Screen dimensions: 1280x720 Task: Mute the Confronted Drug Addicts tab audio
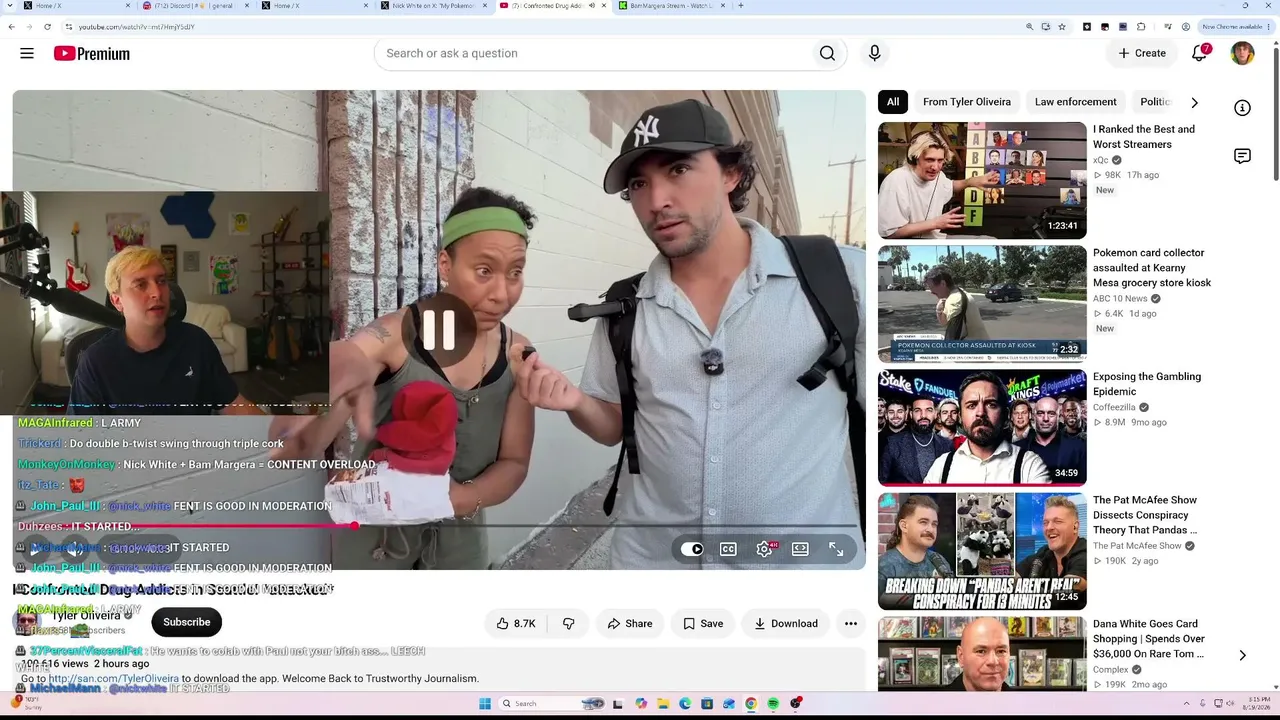click(x=591, y=6)
